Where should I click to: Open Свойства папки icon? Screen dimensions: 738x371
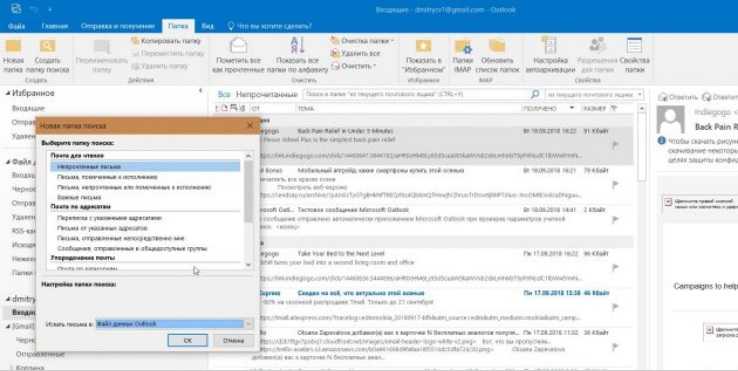(634, 46)
